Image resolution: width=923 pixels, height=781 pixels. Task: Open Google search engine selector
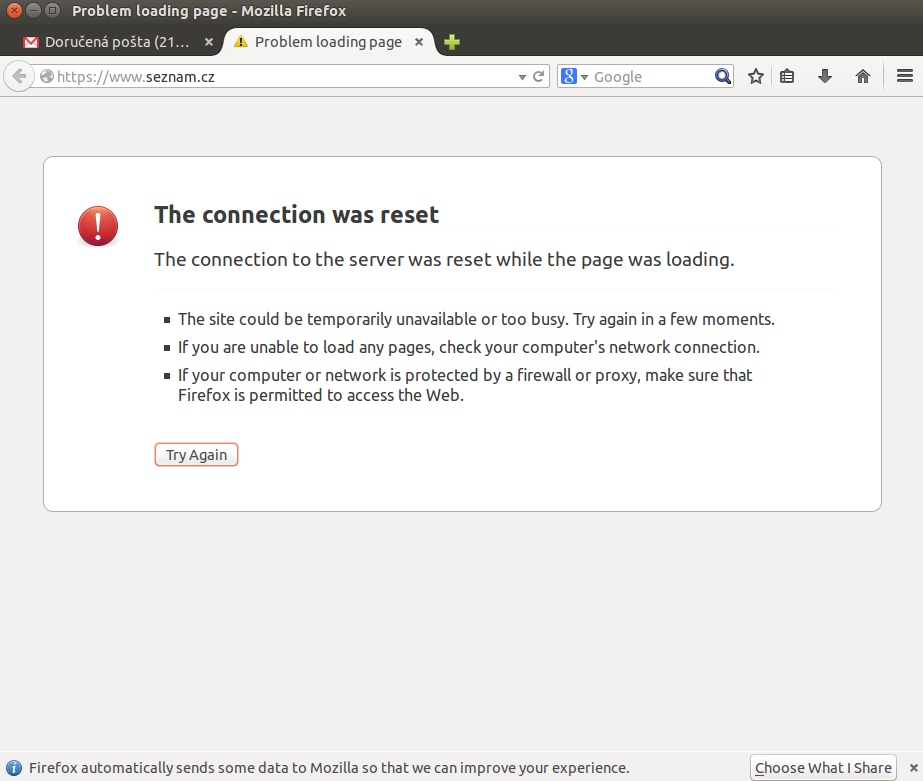click(574, 77)
